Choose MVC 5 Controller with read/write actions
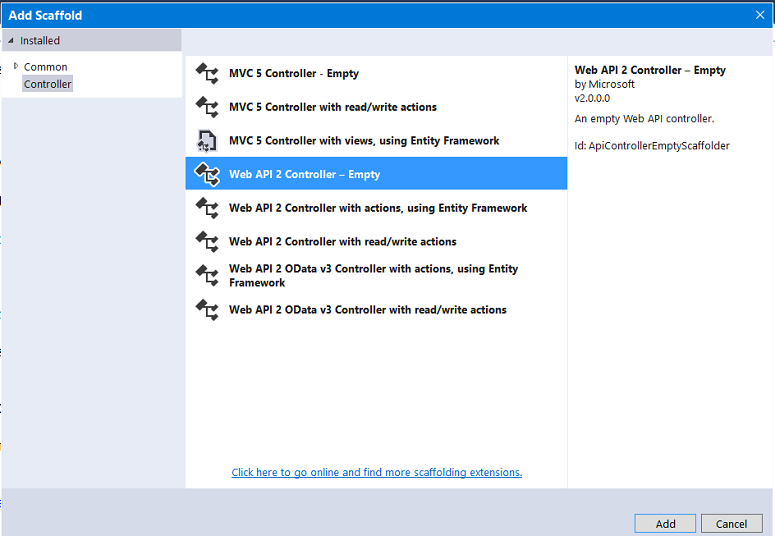775x536 pixels. tap(376, 107)
